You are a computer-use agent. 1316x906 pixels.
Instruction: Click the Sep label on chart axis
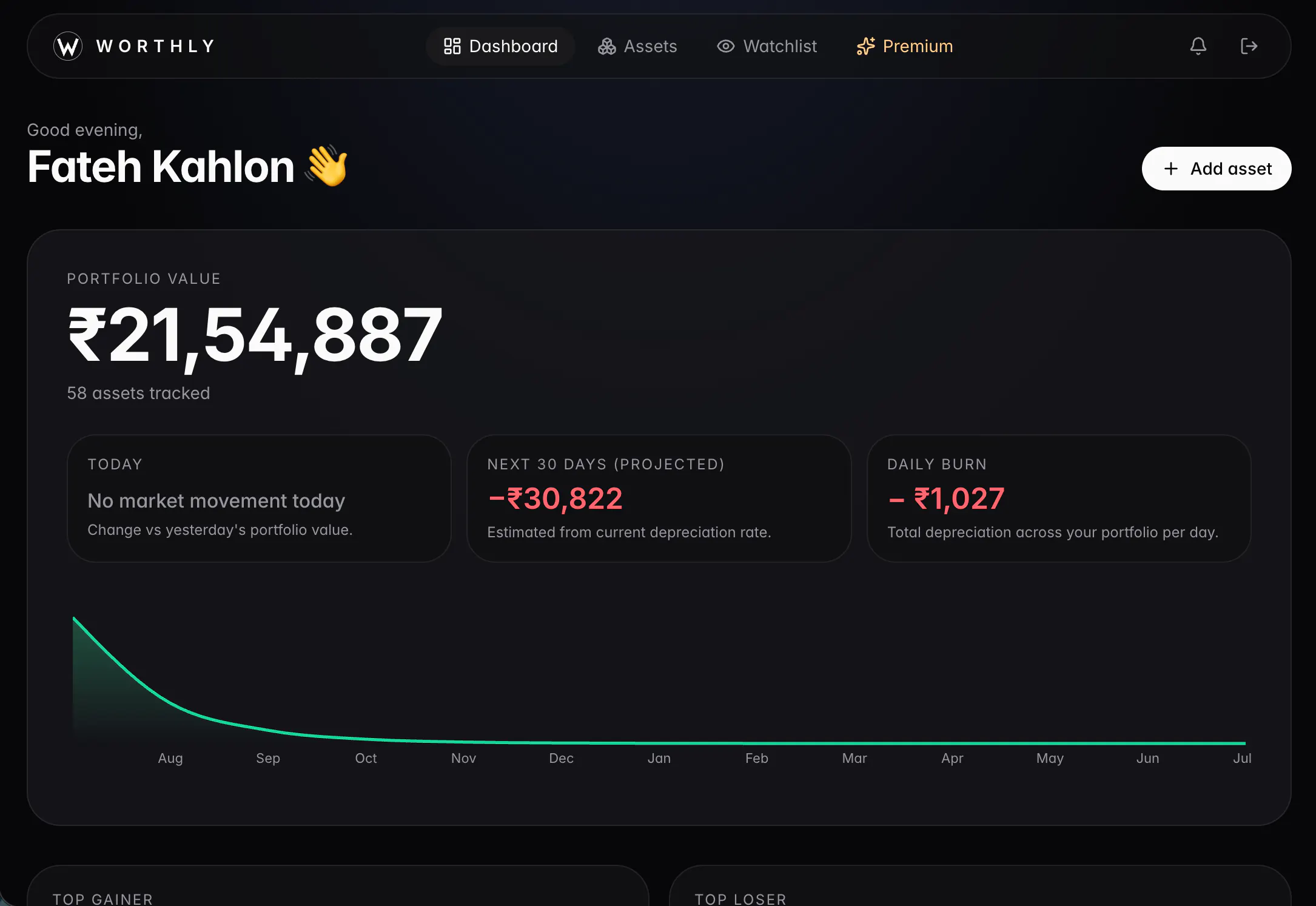[268, 758]
